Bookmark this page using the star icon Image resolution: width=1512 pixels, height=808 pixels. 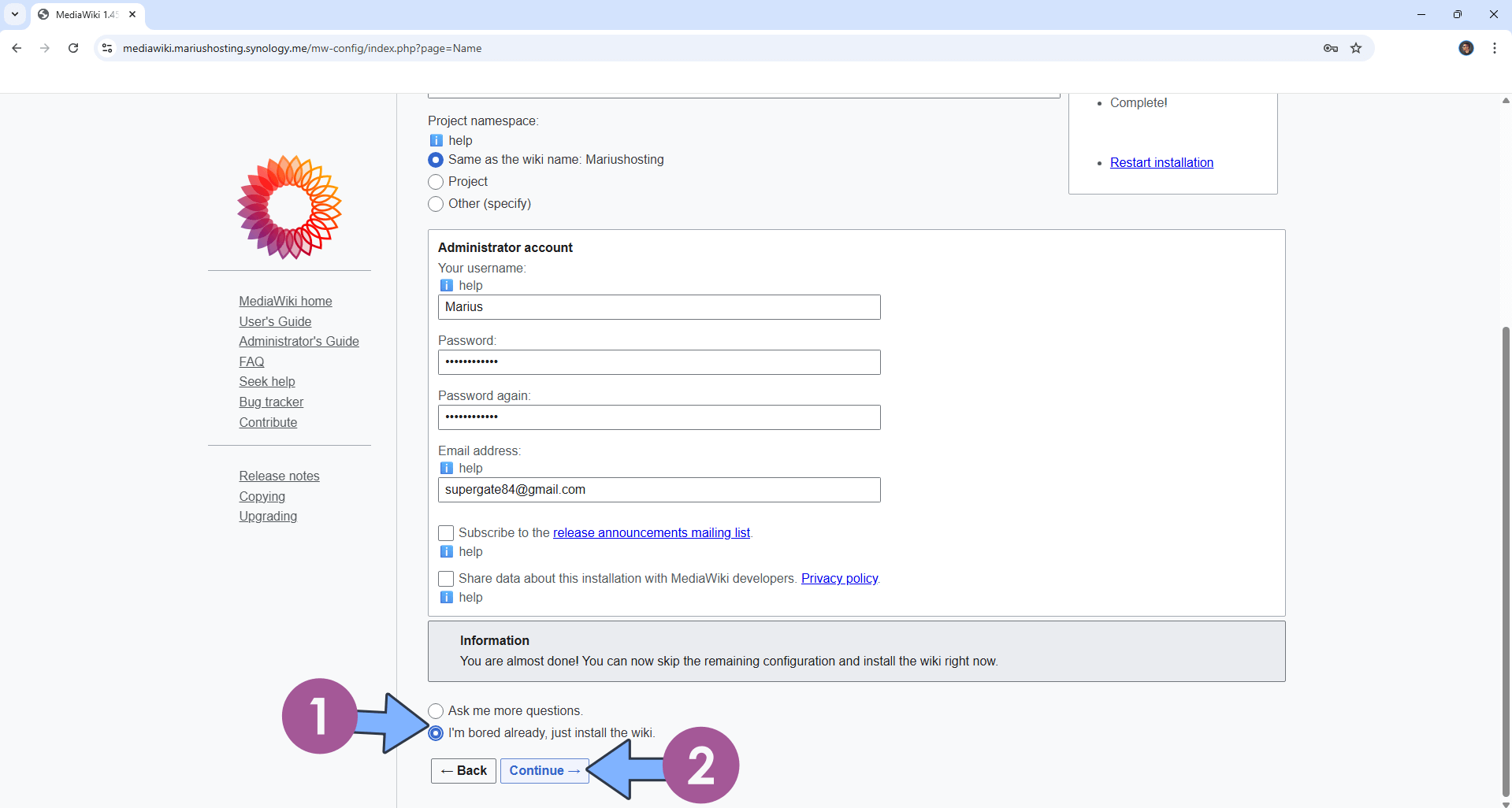coord(1356,48)
